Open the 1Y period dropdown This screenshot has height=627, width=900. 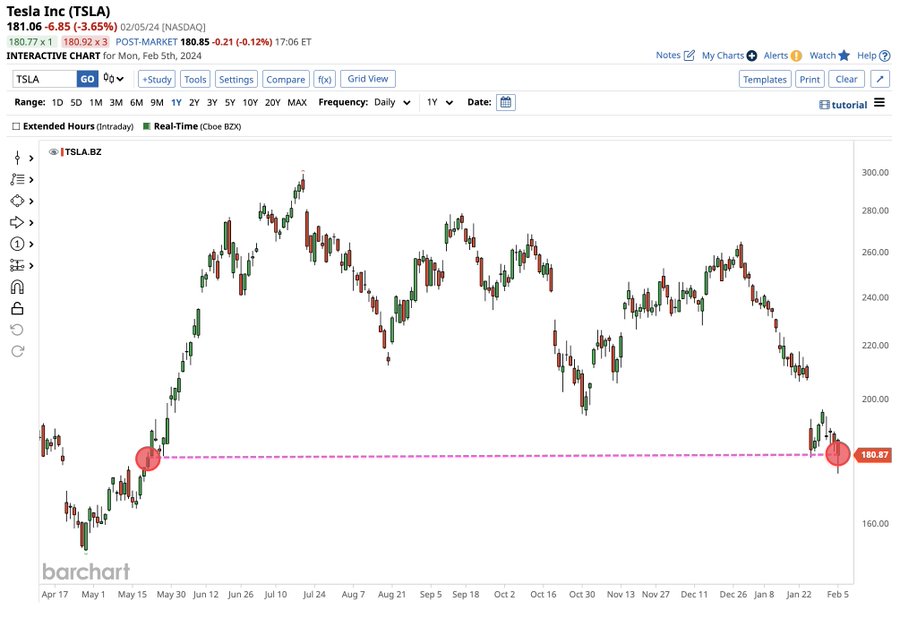pos(440,102)
